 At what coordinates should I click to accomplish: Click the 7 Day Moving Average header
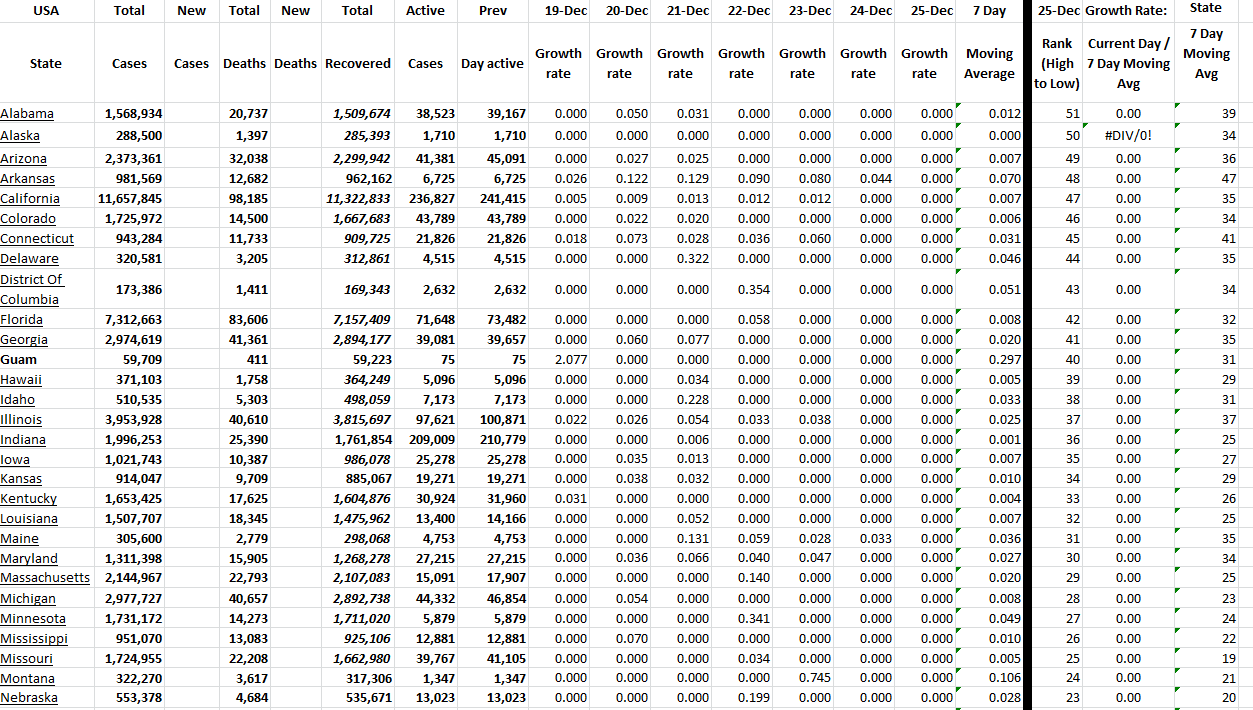[988, 63]
